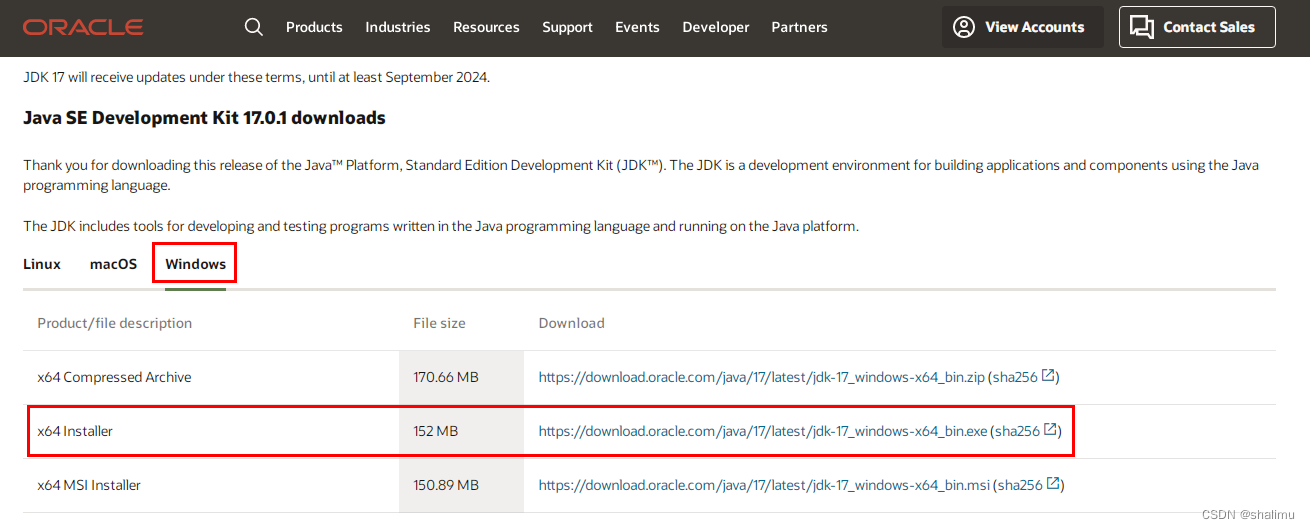Open the Support menu
Viewport: 1310px width, 529px height.
568,27
